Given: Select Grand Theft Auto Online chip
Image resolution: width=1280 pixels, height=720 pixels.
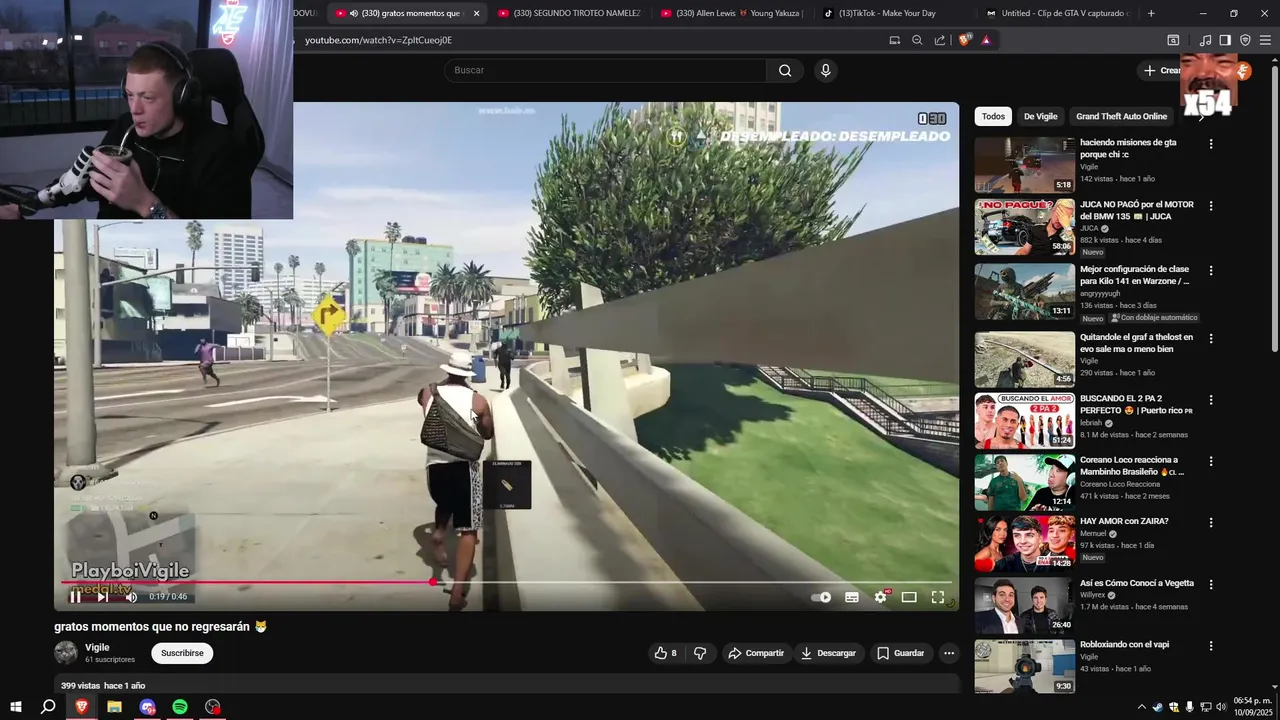Looking at the screenshot, I should coord(1121,116).
